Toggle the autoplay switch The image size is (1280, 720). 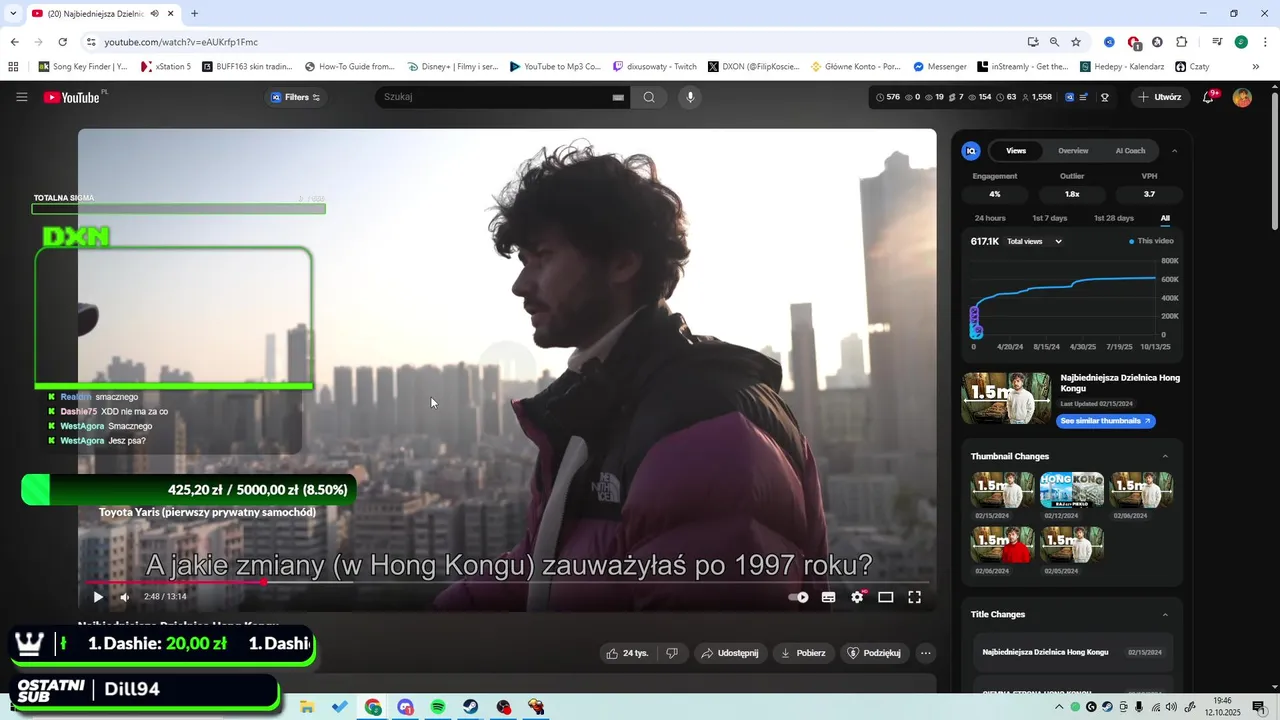click(798, 597)
